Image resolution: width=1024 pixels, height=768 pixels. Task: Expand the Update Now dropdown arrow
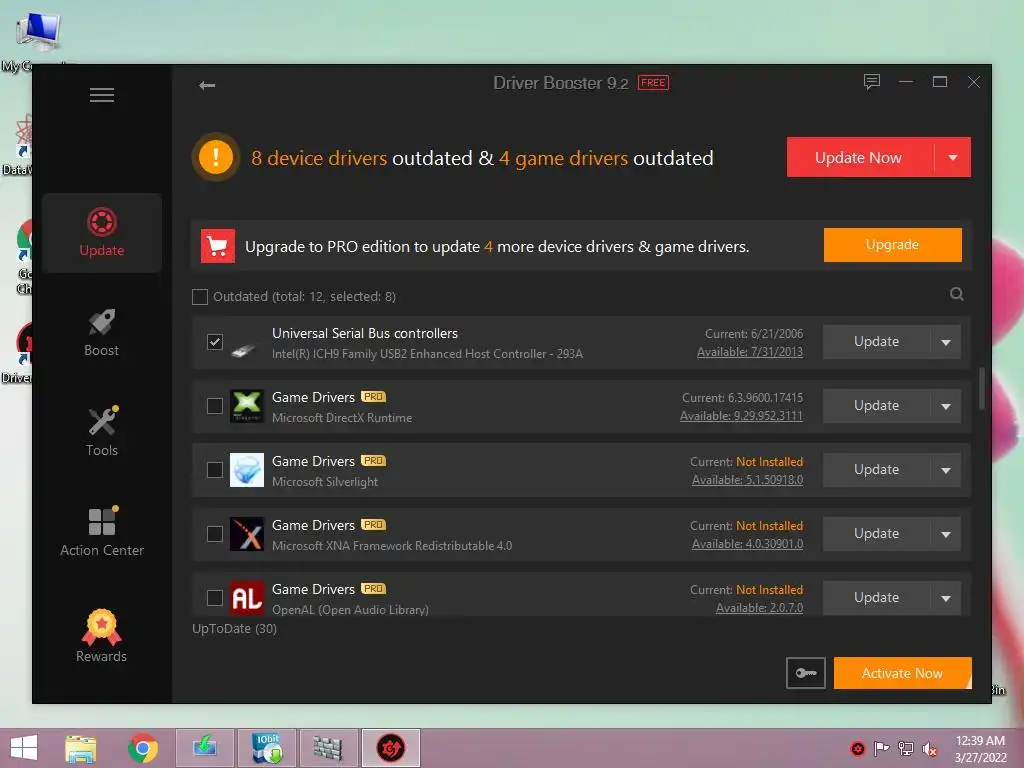click(x=953, y=157)
